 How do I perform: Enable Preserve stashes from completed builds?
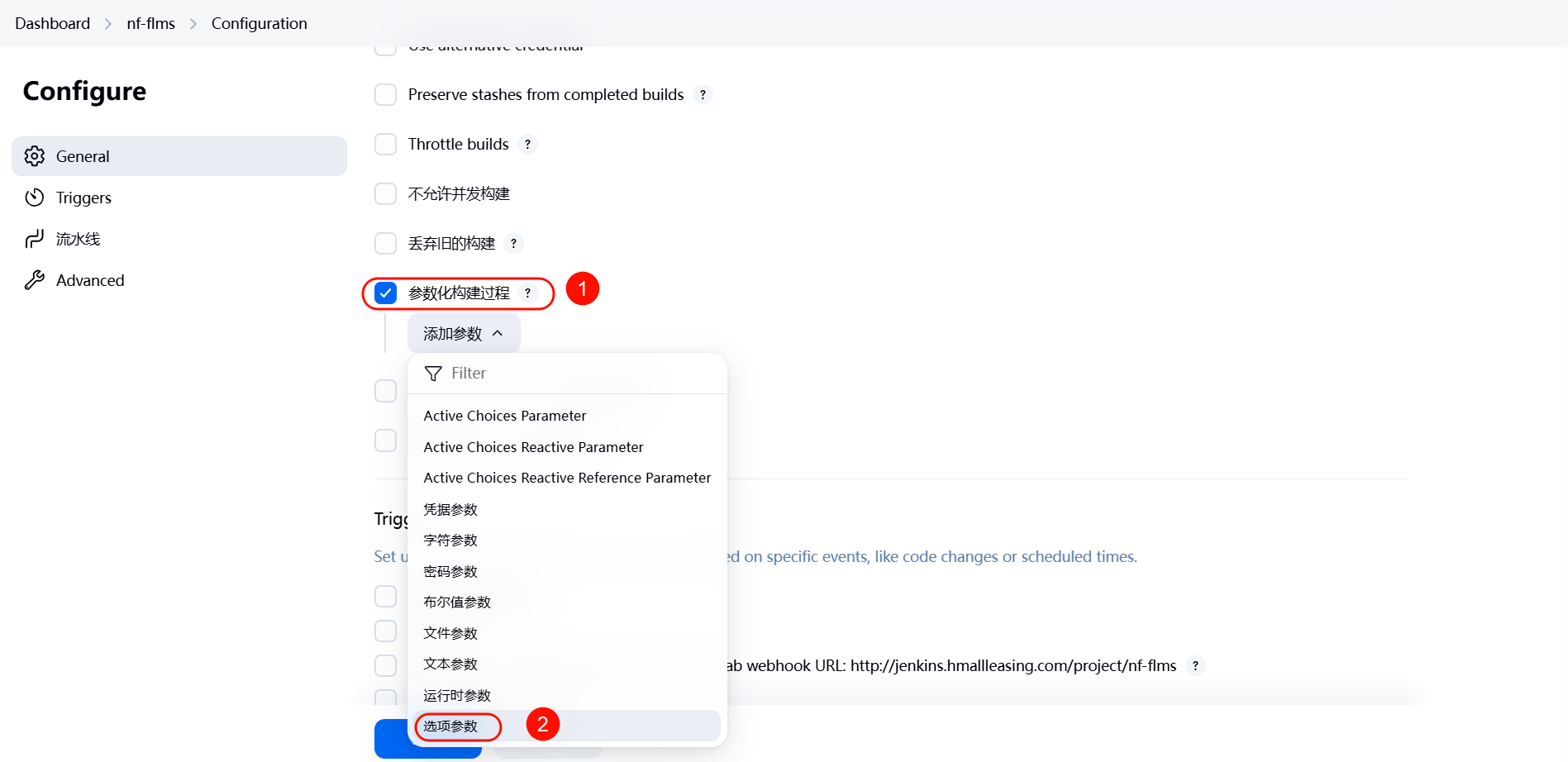385,95
